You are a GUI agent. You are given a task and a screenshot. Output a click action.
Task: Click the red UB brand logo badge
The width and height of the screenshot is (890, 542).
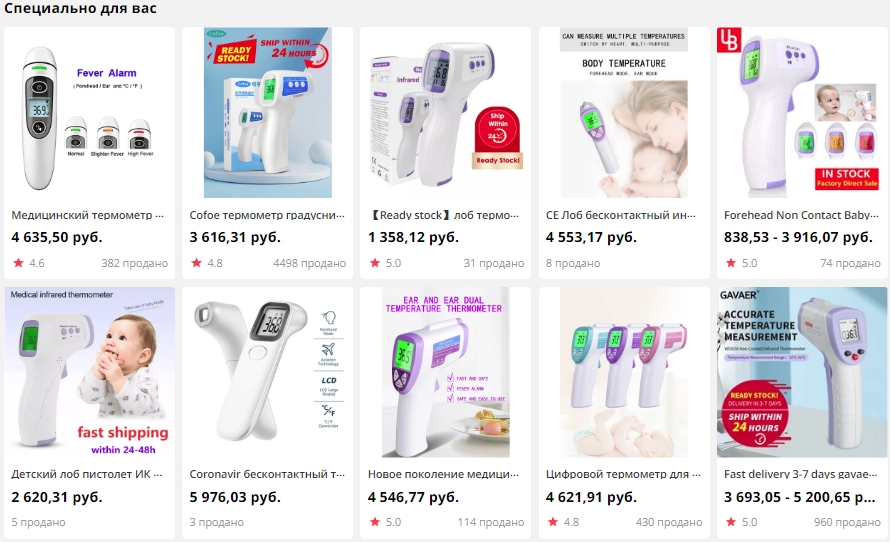(x=729, y=40)
